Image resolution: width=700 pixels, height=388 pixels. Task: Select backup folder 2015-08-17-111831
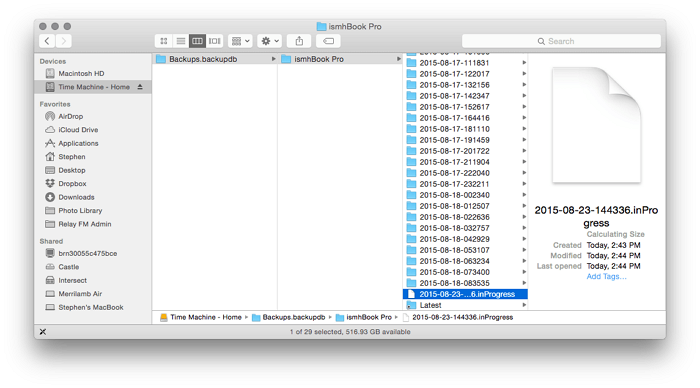pyautogui.click(x=465, y=63)
